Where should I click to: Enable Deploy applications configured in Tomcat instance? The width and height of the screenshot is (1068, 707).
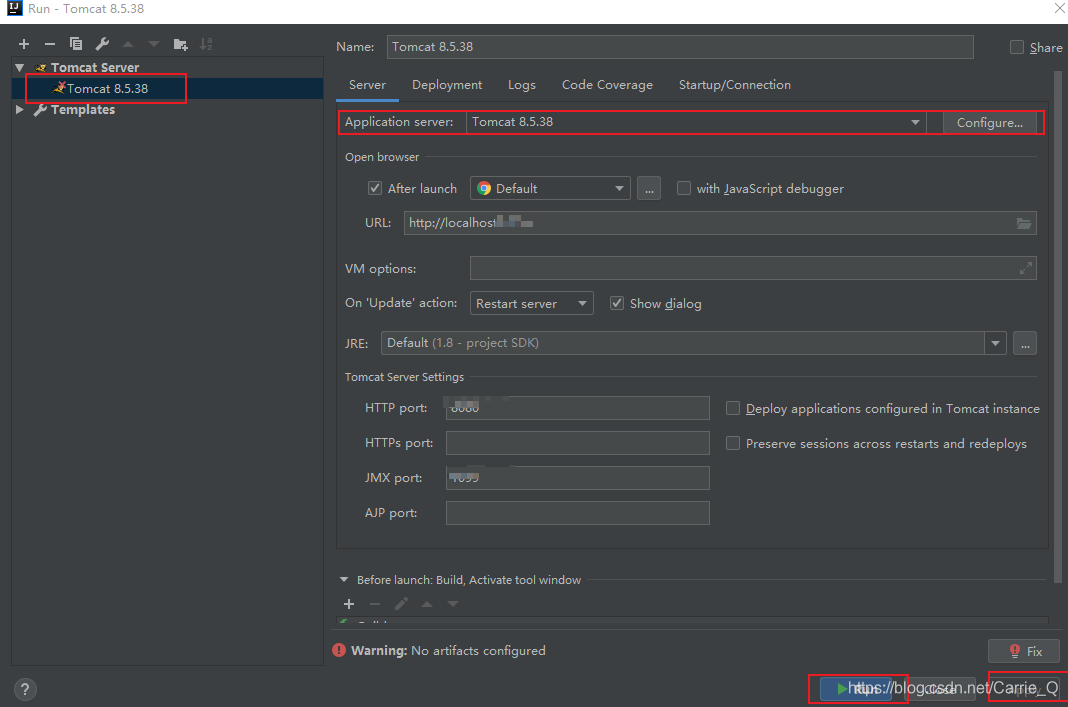pyautogui.click(x=733, y=409)
